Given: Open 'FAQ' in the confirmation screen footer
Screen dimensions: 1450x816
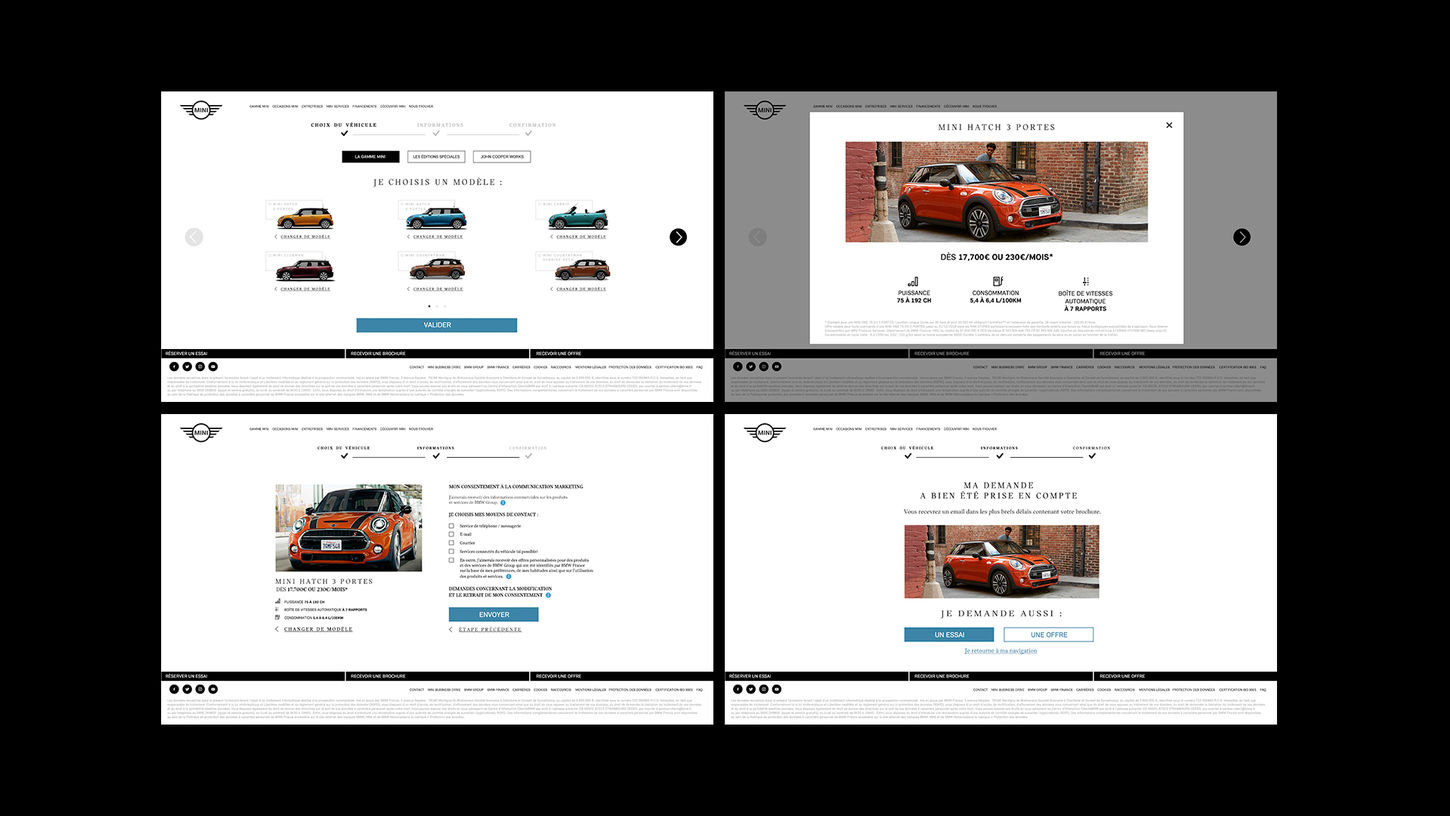Looking at the screenshot, I should (x=1264, y=690).
